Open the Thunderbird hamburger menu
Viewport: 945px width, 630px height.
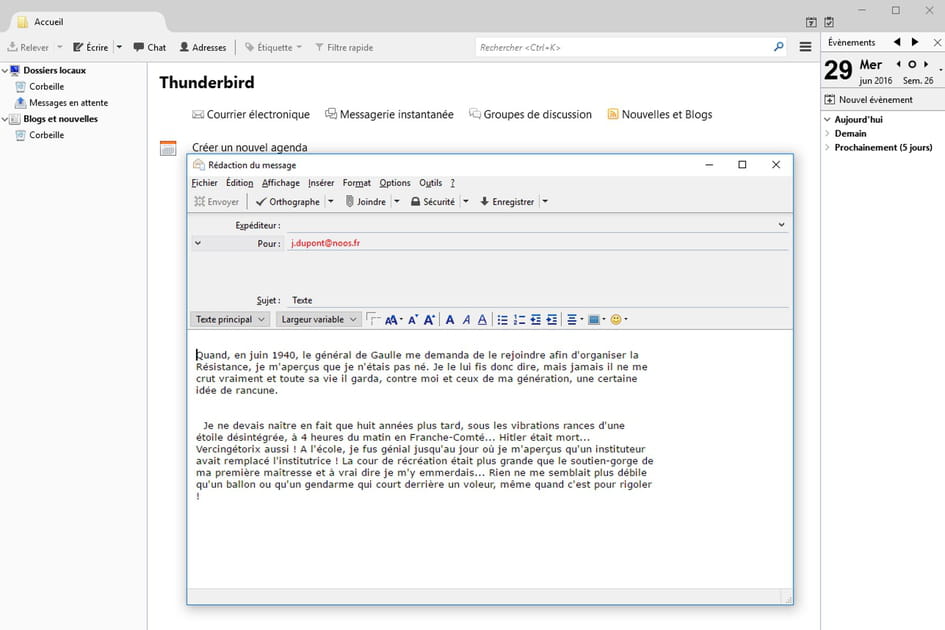pyautogui.click(x=805, y=47)
